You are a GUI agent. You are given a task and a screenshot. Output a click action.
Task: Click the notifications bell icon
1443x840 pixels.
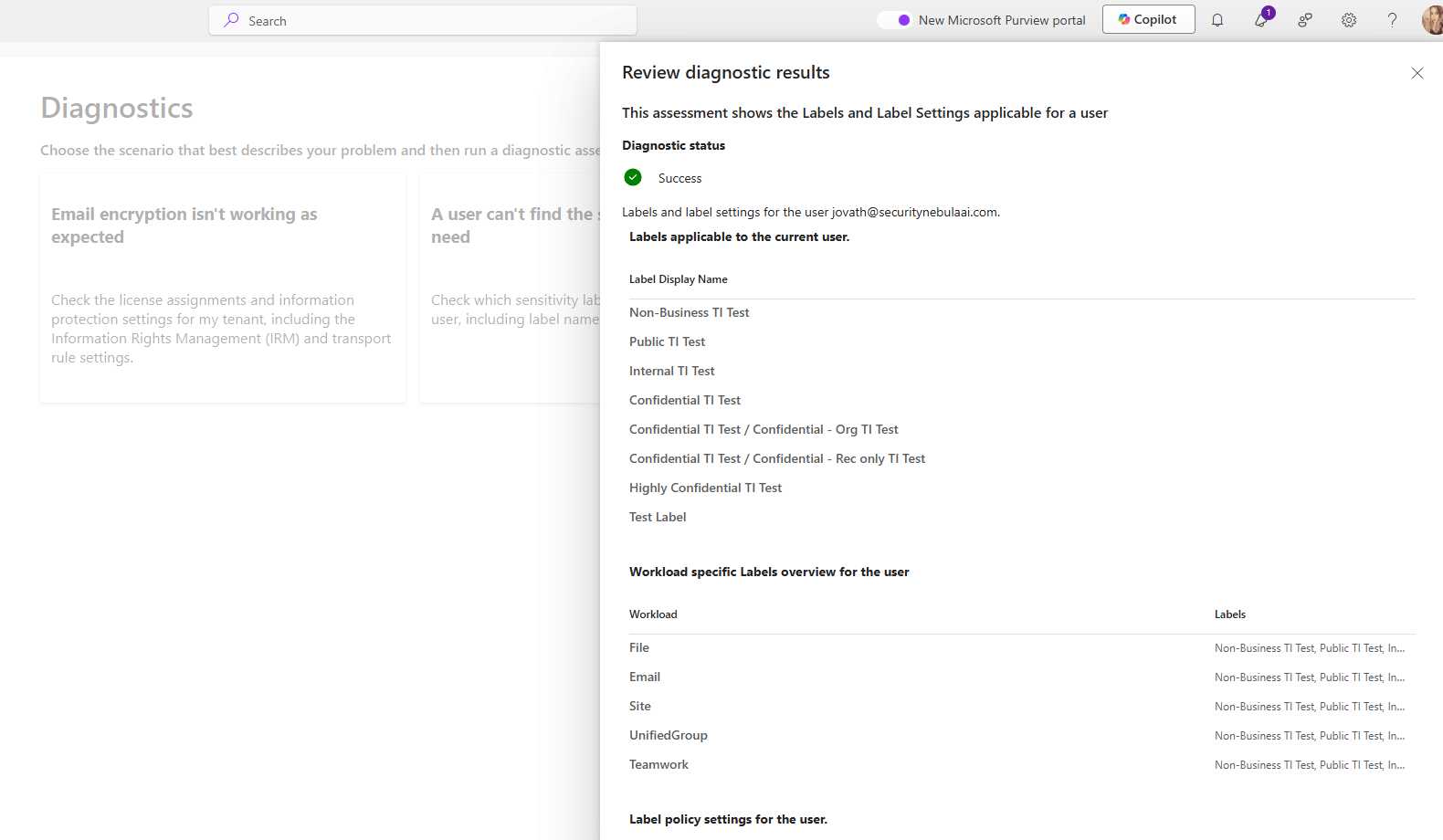pos(1217,20)
